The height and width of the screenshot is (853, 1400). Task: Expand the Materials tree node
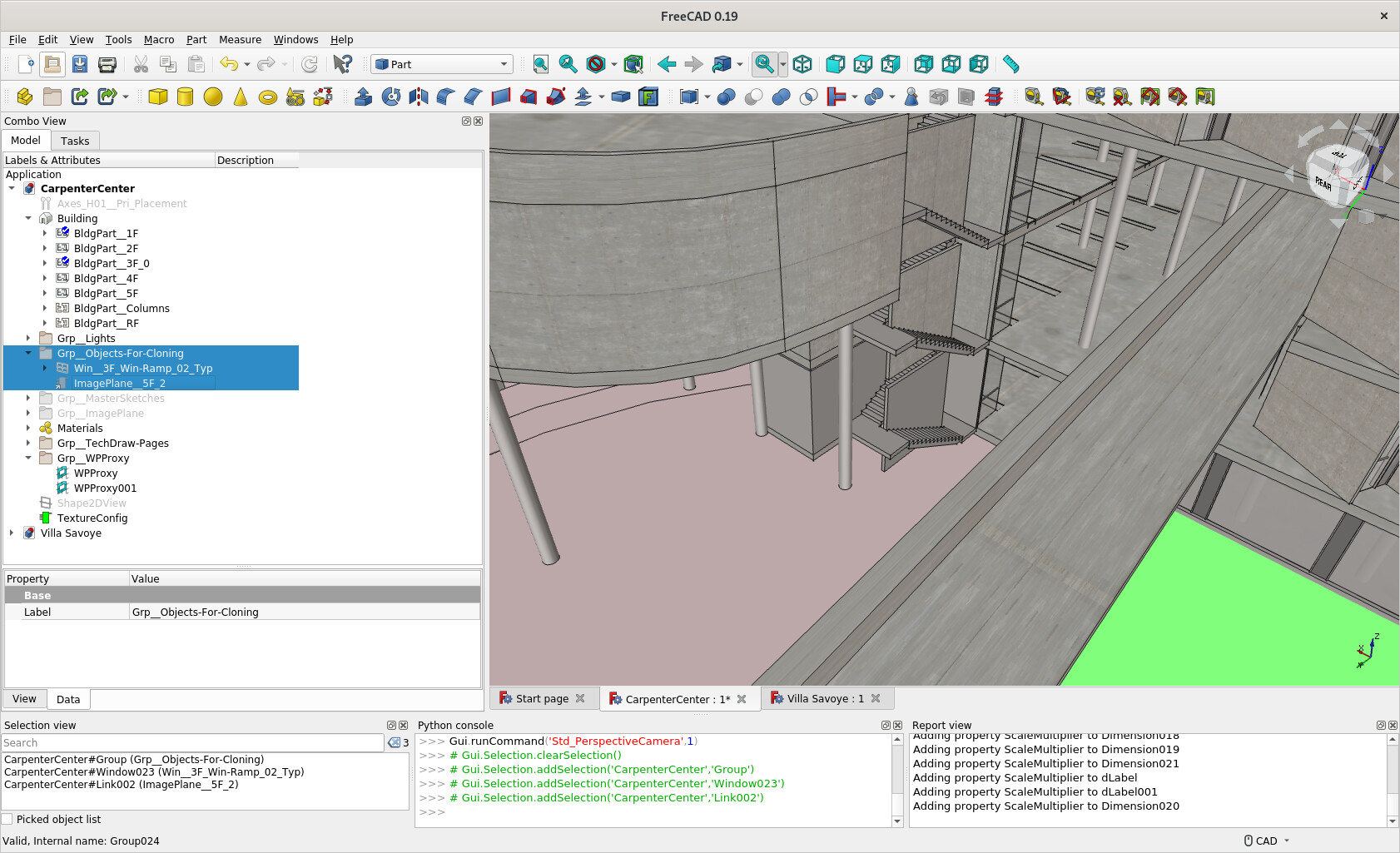click(28, 428)
